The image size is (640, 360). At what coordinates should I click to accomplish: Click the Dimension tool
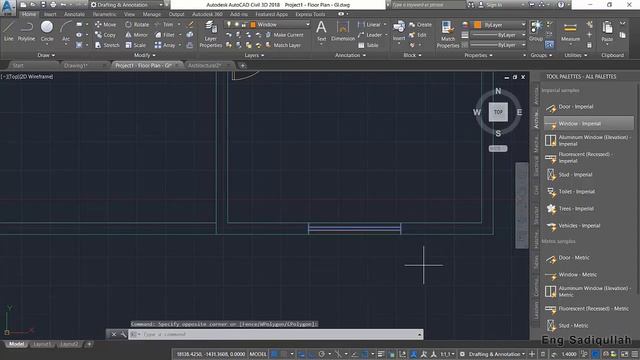coord(343,31)
